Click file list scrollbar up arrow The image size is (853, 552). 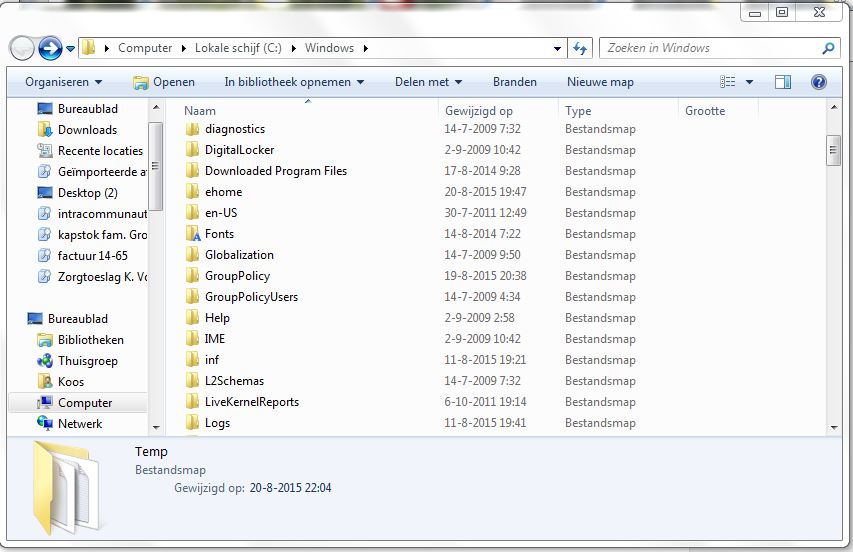pyautogui.click(x=834, y=108)
